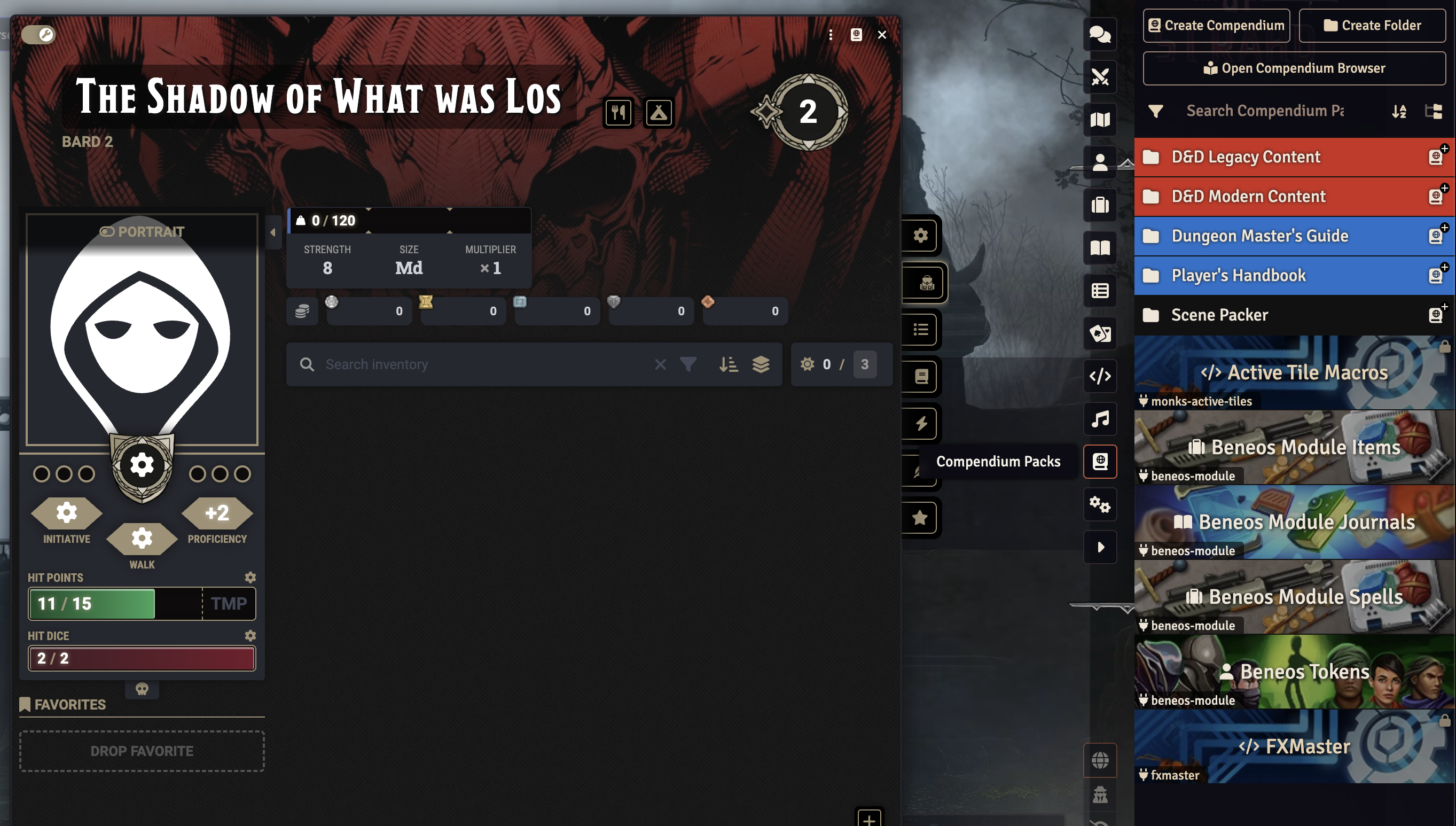Screen dimensions: 1456x826
Task: Open the Playlists music note tab
Action: [x=1099, y=419]
